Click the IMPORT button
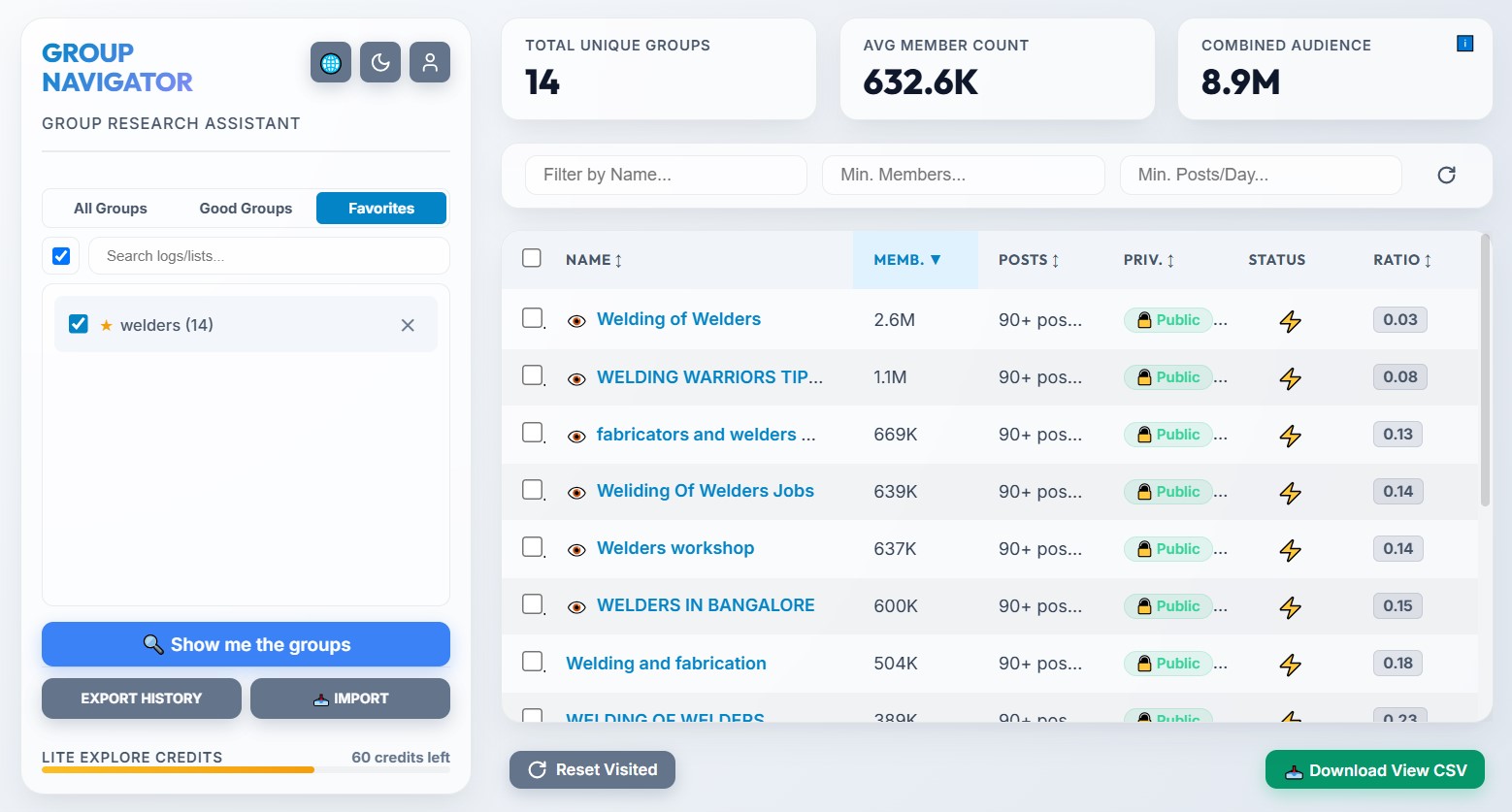The width and height of the screenshot is (1512, 812). coord(350,698)
